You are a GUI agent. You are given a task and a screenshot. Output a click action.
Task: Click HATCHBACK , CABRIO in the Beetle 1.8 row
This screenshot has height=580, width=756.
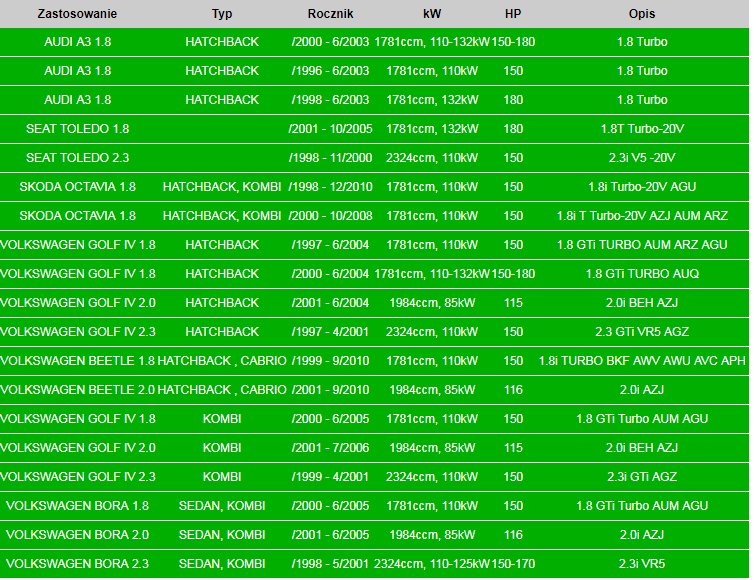coord(222,361)
